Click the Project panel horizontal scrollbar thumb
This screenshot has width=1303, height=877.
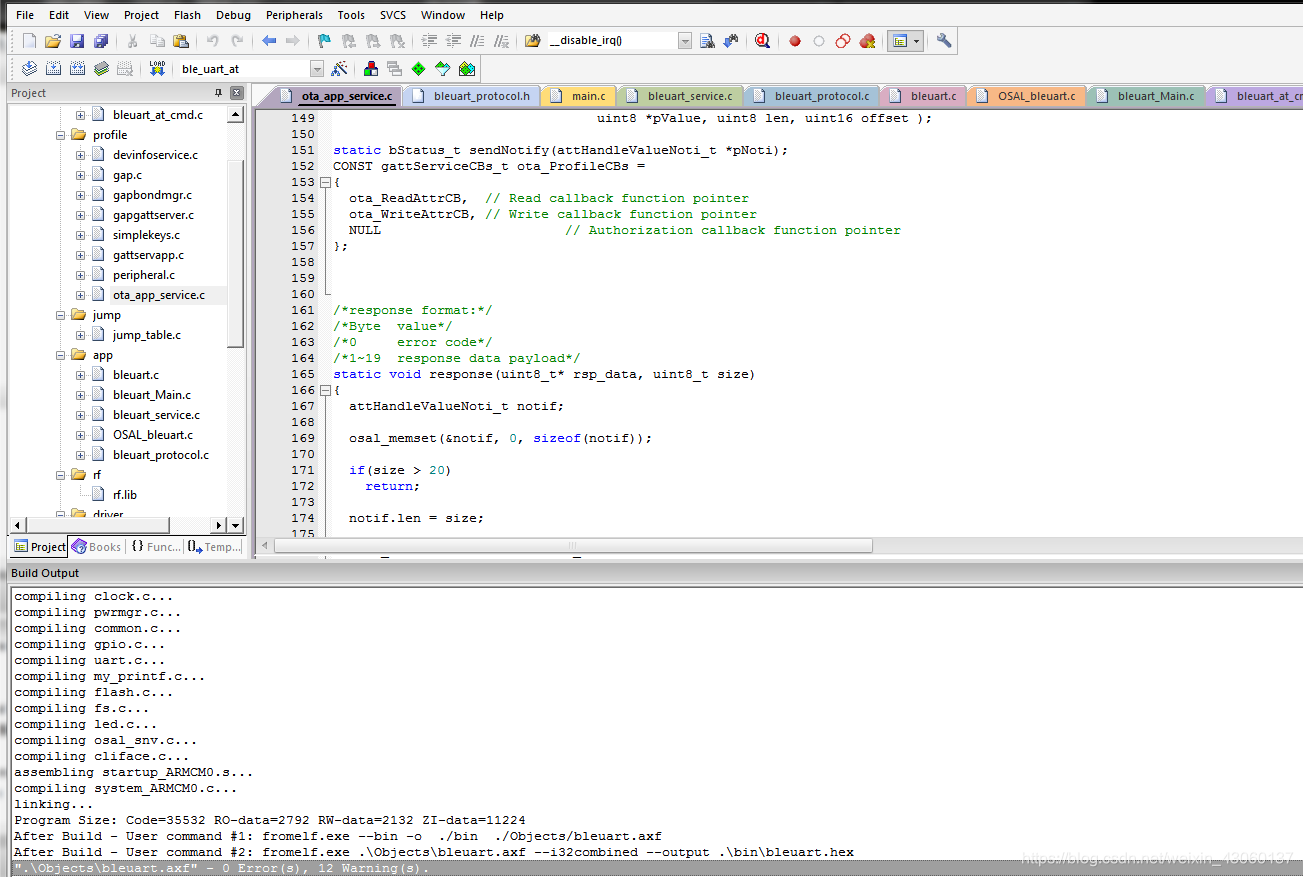click(x=98, y=525)
